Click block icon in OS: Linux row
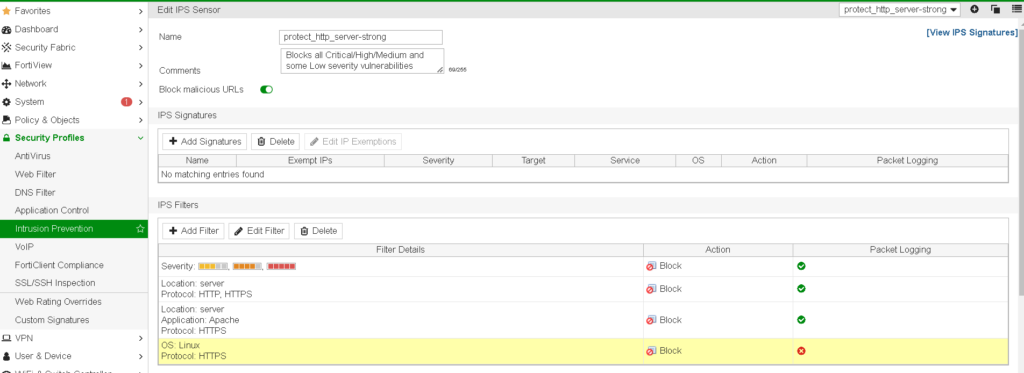Viewport: 1024px width, 373px height. coord(651,351)
